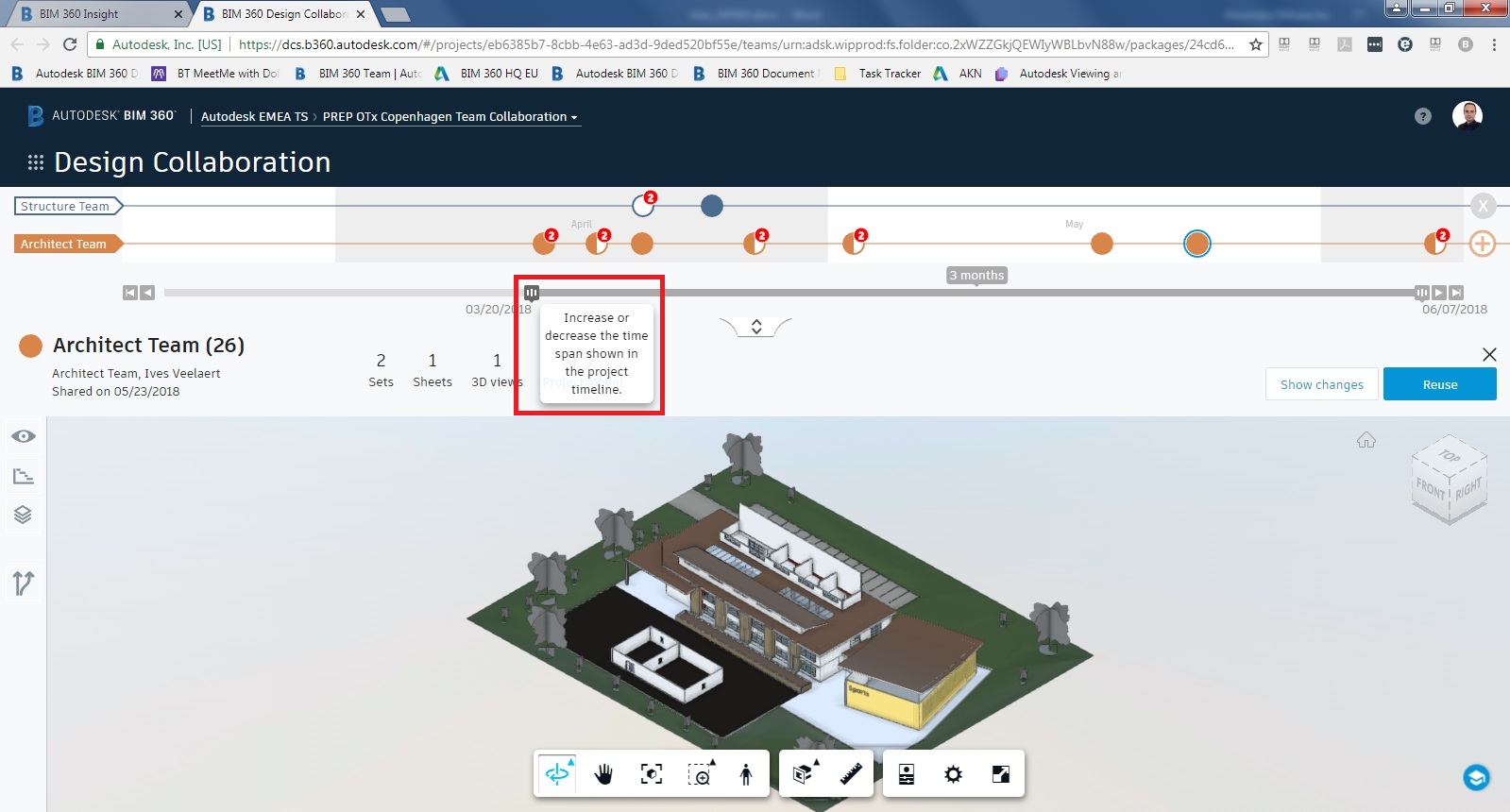Open the stacked-layers panel icon in sidebar

click(24, 515)
